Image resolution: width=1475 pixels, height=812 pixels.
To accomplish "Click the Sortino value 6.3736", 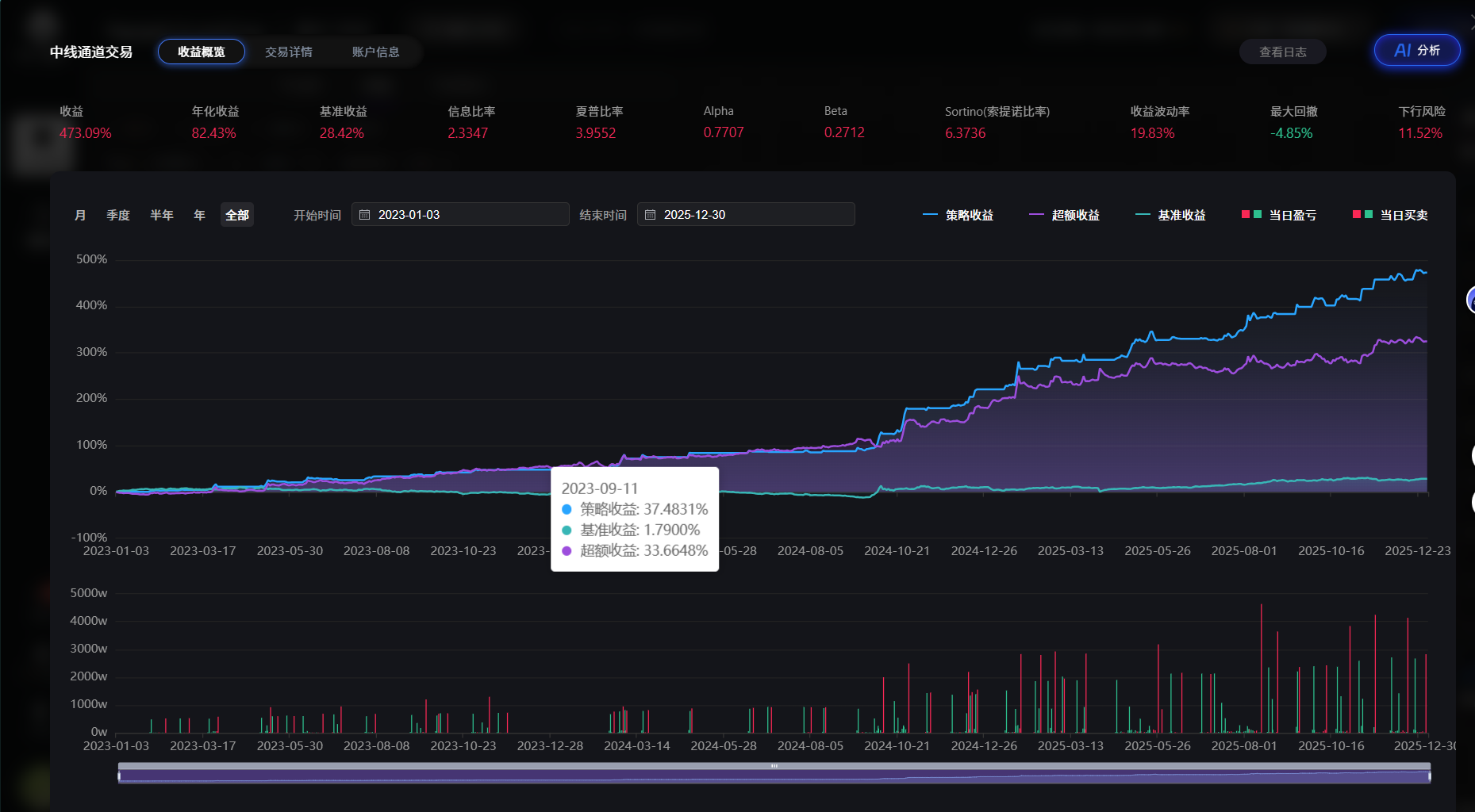I will (x=965, y=133).
